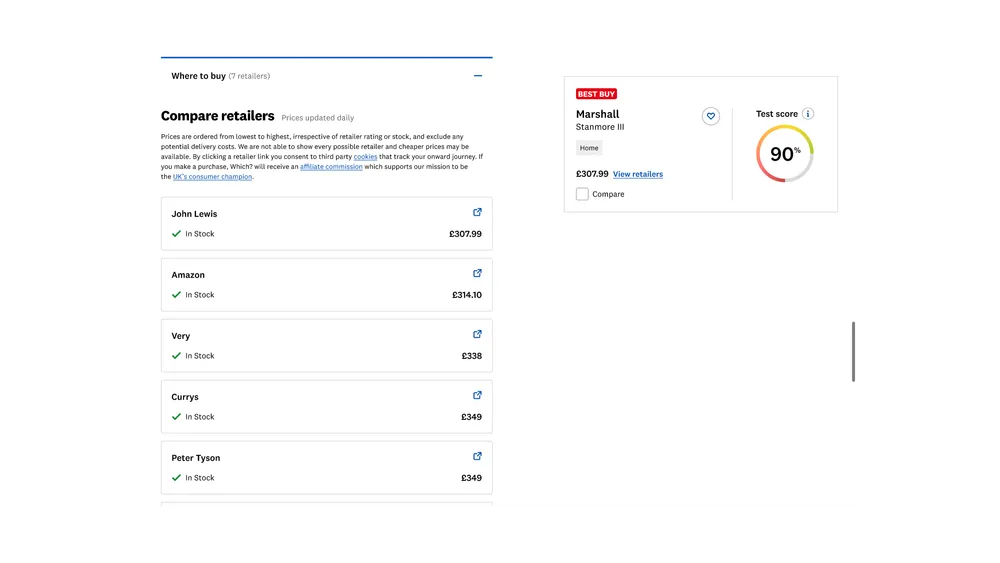The image size is (1000, 563).
Task: Open John Lewis external link icon
Action: (x=477, y=212)
